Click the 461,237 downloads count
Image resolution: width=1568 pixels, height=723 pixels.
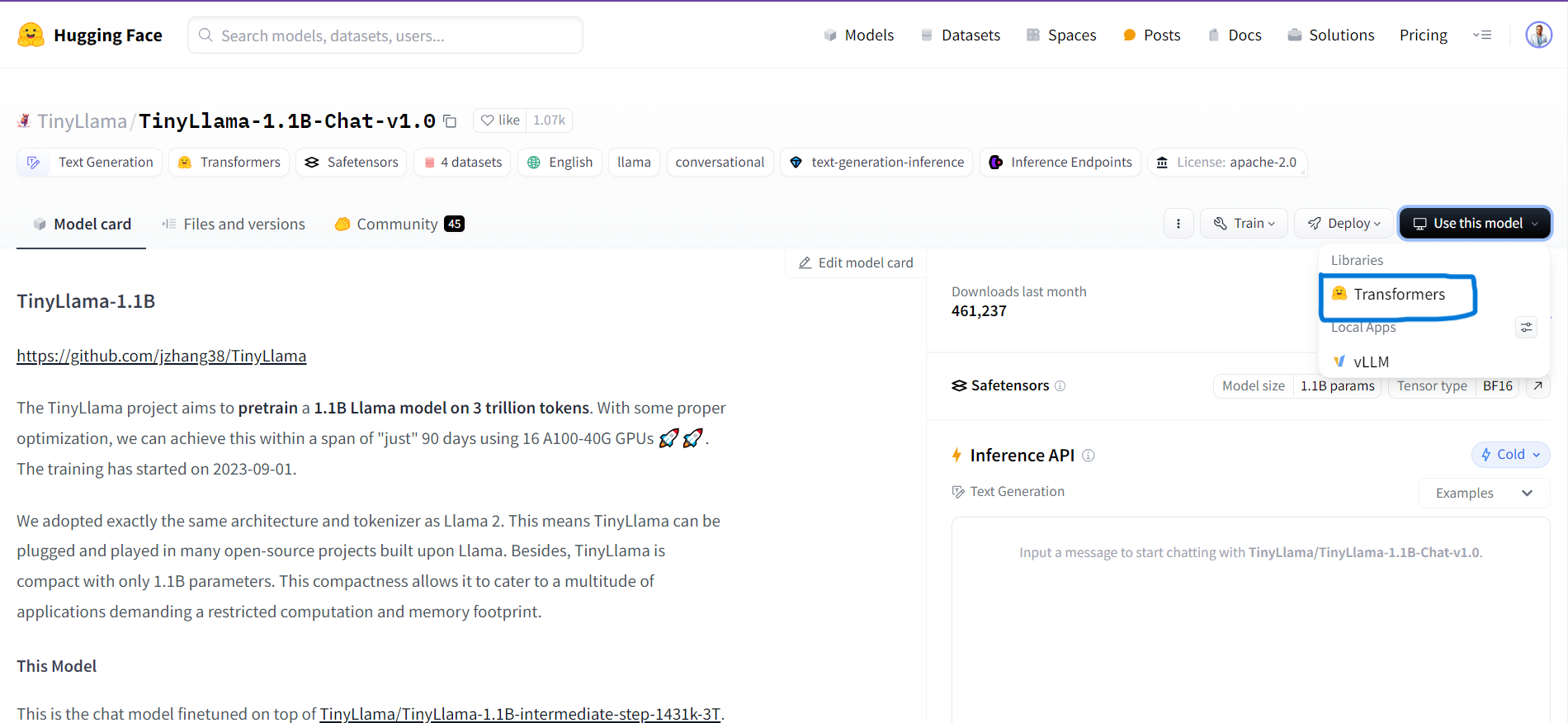pos(979,311)
